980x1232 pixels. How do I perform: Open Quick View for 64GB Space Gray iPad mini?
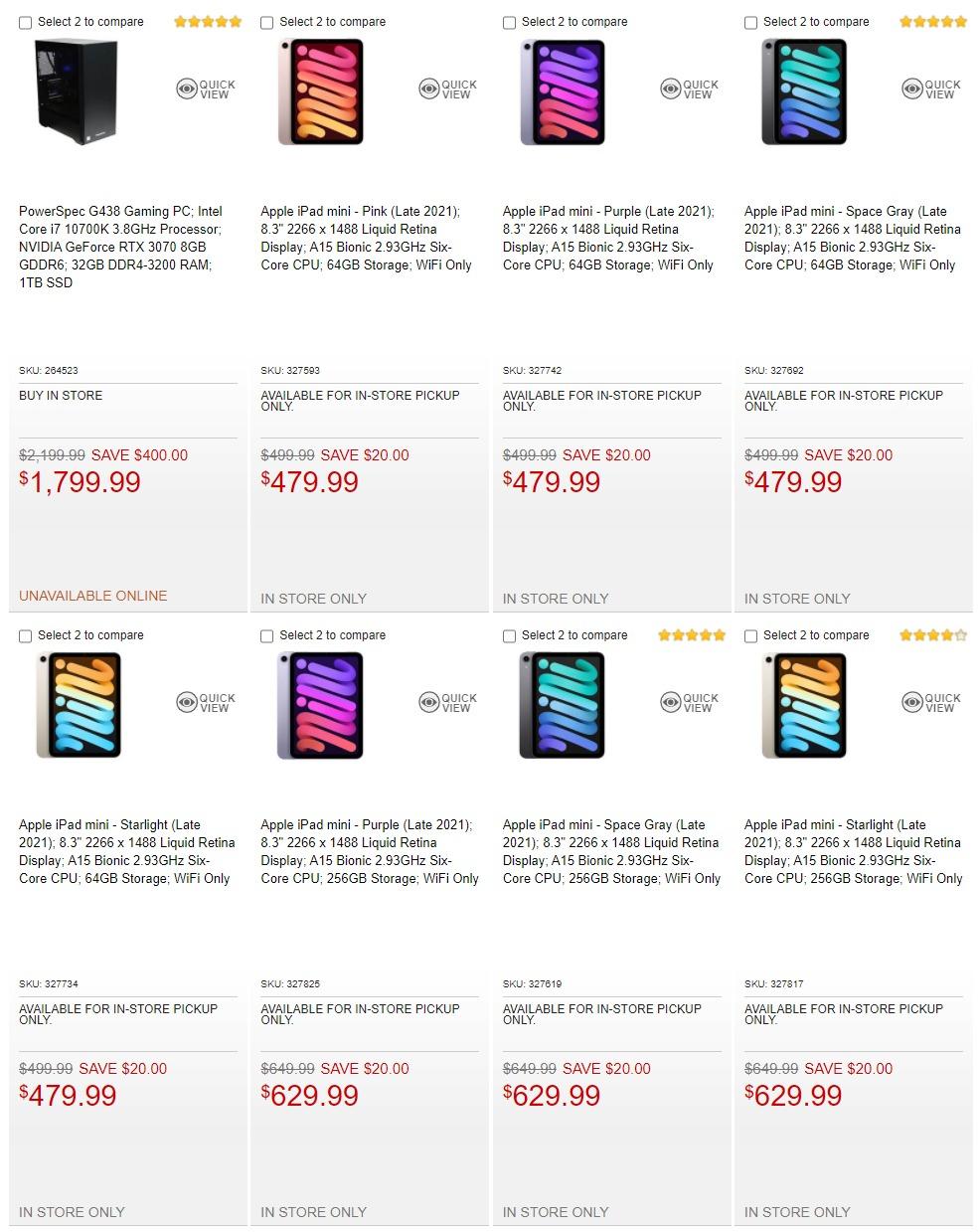click(x=931, y=89)
